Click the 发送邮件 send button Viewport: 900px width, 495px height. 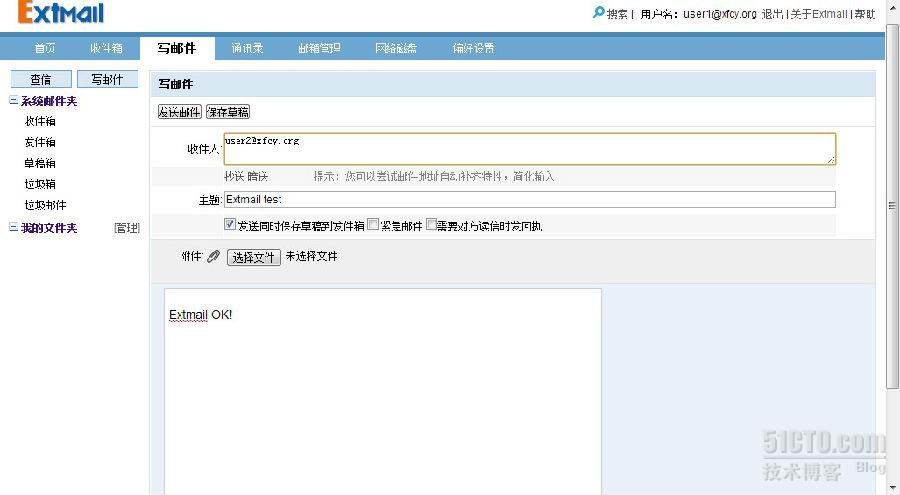[180, 112]
